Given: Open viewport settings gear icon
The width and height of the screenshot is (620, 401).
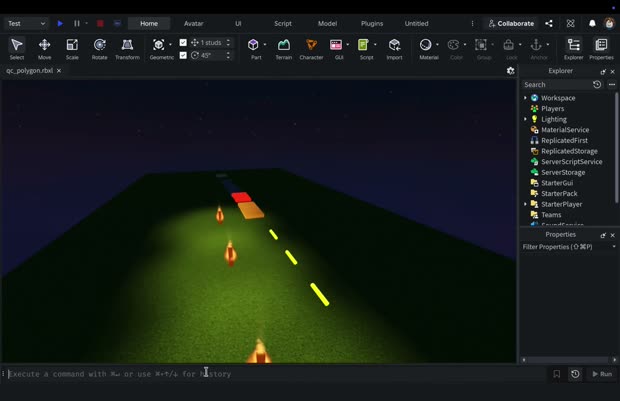Looking at the screenshot, I should click(510, 71).
